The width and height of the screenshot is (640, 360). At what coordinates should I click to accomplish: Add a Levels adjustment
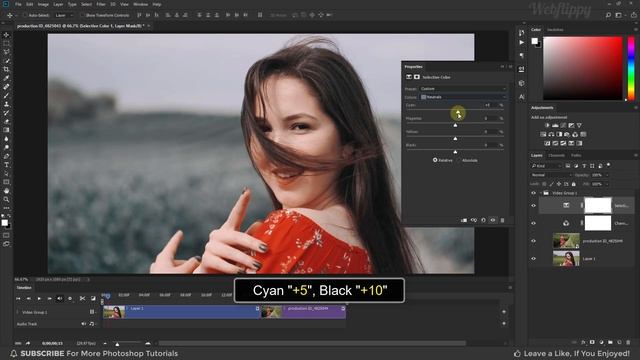click(555, 125)
